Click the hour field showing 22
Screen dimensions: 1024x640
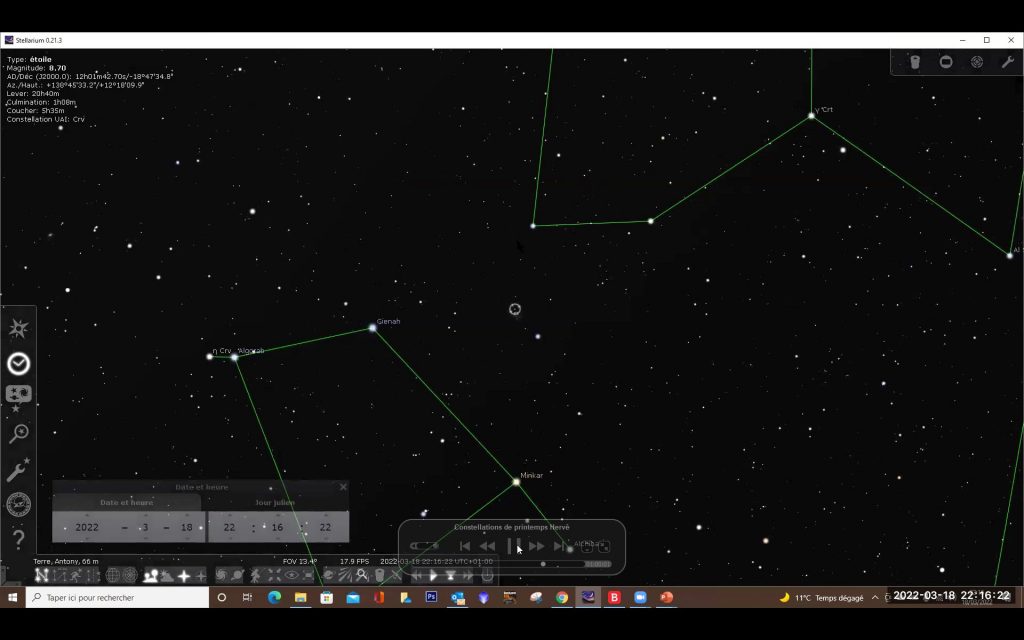point(229,527)
